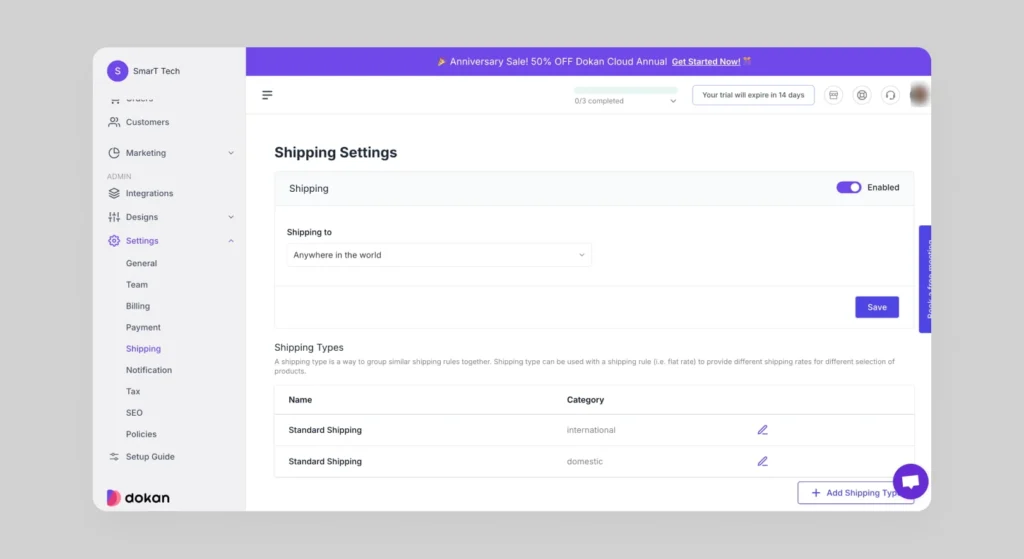Expand the 0/3 completed dropdown arrow
1024x559 pixels.
click(x=673, y=101)
